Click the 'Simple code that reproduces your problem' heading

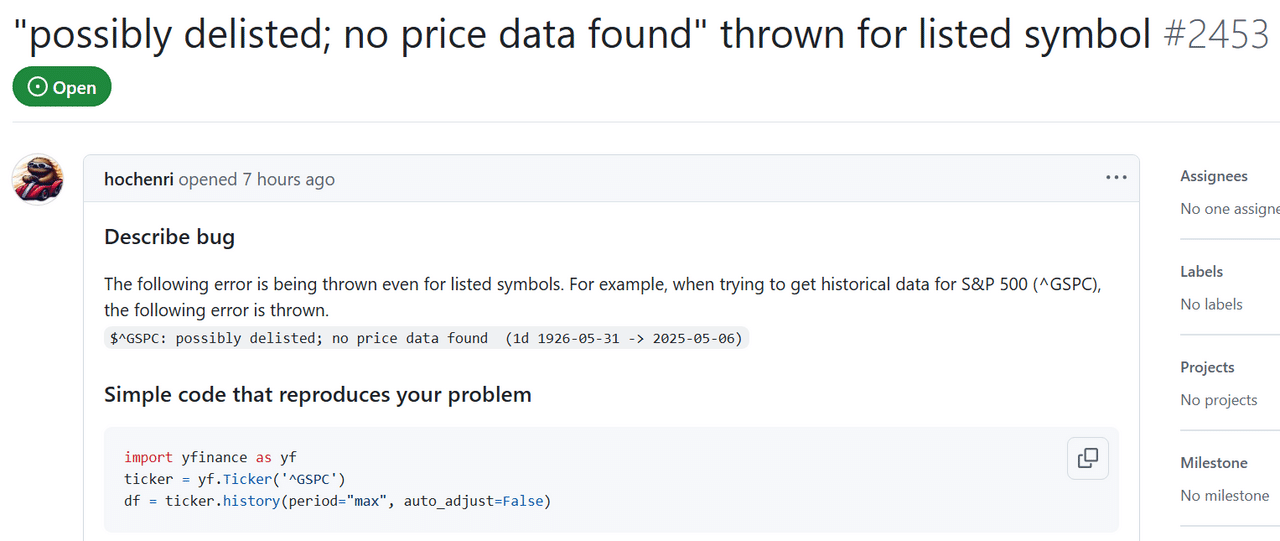(x=318, y=394)
